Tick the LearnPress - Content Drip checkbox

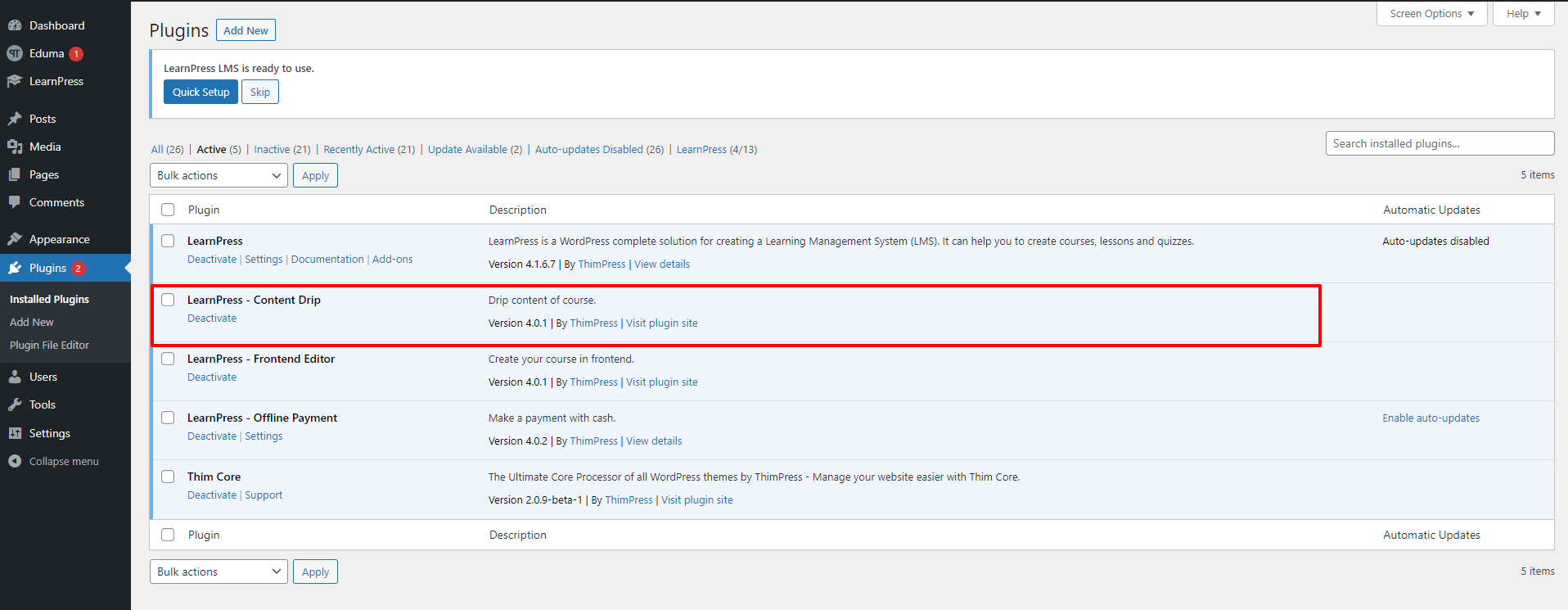click(x=168, y=300)
